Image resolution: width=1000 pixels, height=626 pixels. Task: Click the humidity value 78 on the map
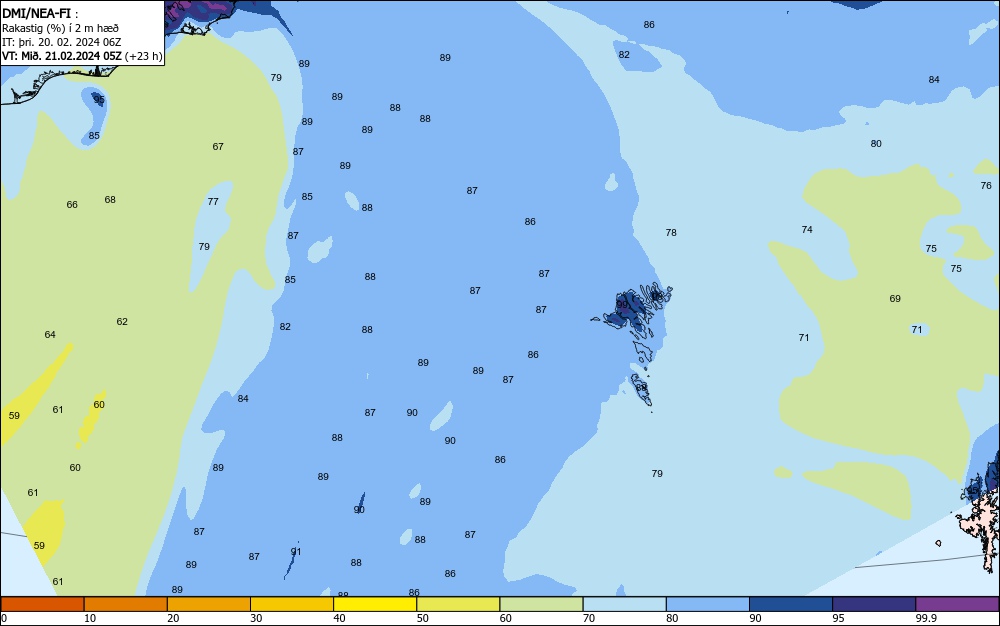(672, 233)
